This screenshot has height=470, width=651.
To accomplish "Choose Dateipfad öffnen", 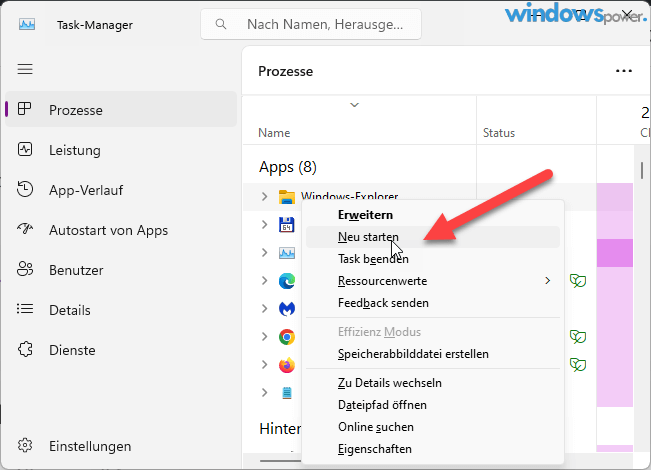I will [x=433, y=405].
